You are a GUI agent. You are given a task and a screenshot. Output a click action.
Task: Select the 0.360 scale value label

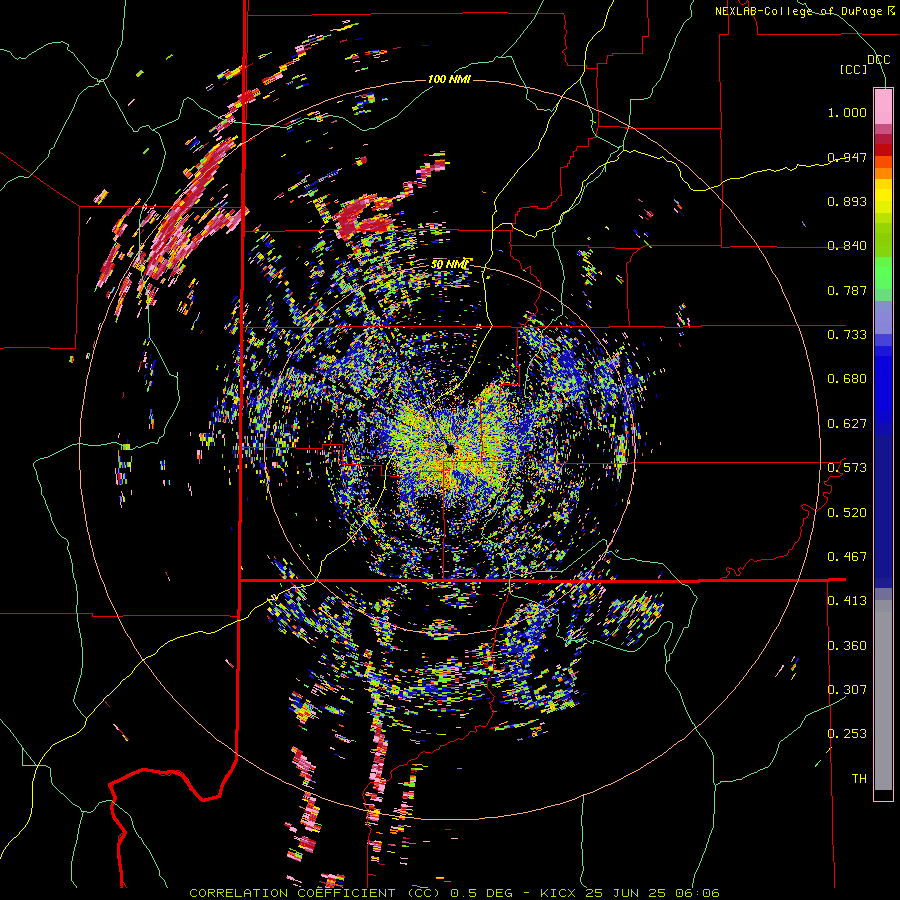click(847, 645)
